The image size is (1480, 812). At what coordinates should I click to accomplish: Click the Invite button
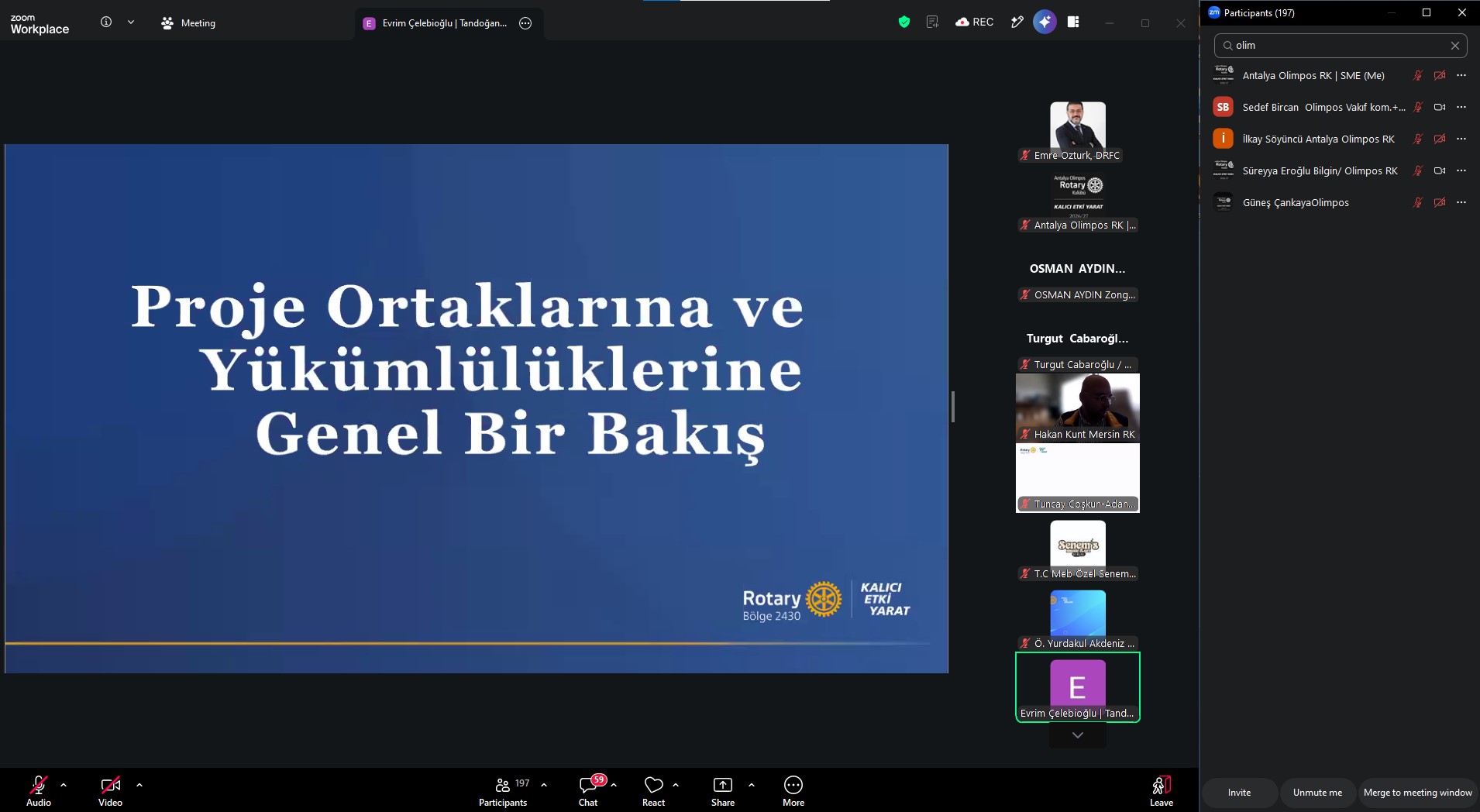(1239, 793)
